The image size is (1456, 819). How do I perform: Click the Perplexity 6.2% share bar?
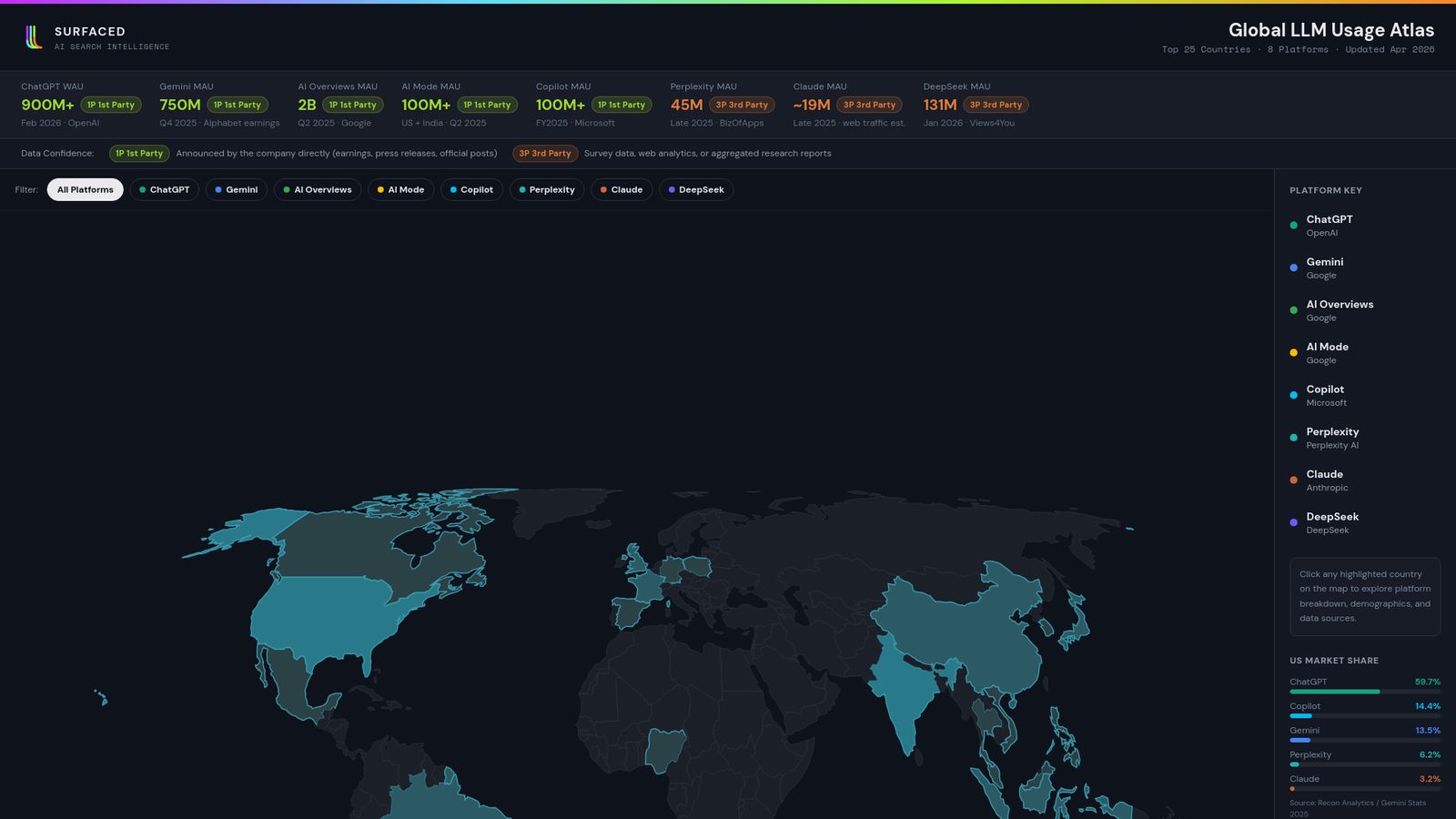click(1365, 764)
